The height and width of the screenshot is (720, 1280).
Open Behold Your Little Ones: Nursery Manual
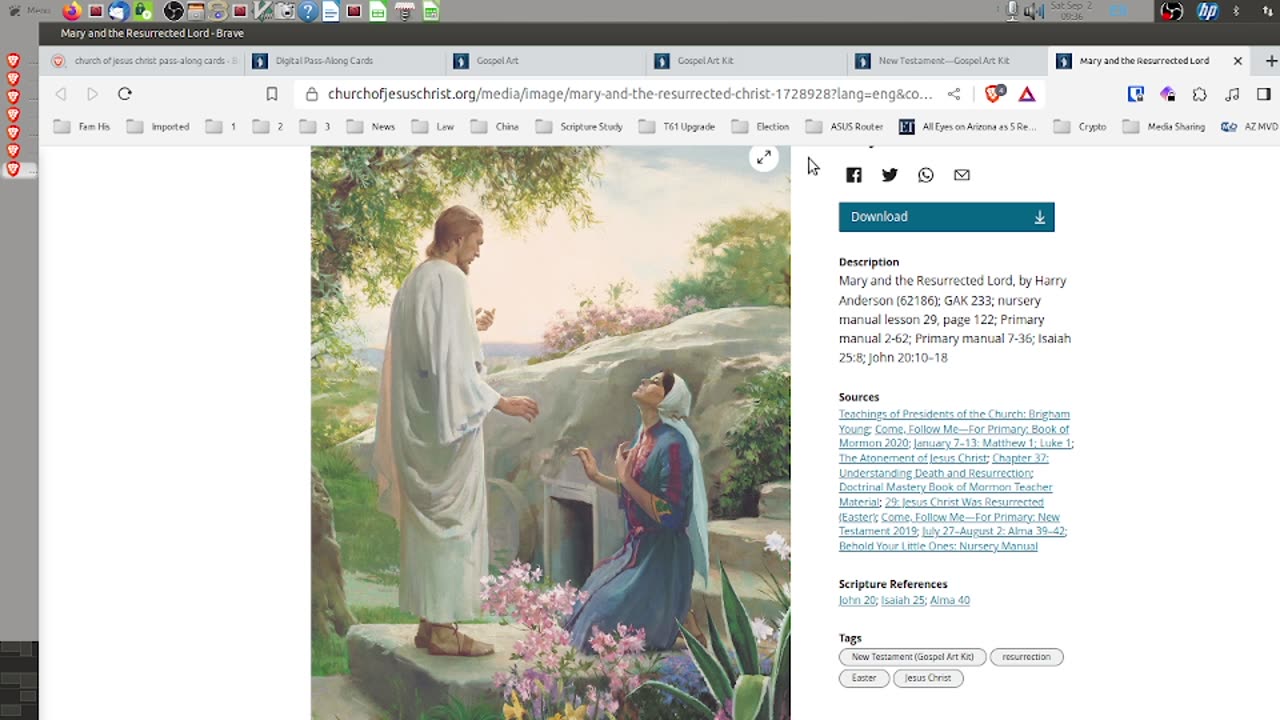938,546
